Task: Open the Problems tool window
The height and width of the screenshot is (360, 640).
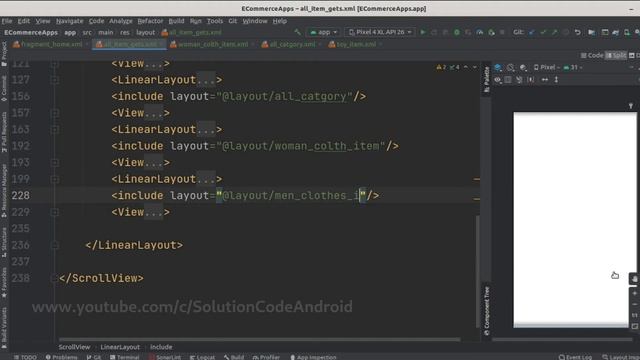Action: [x=61, y=357]
